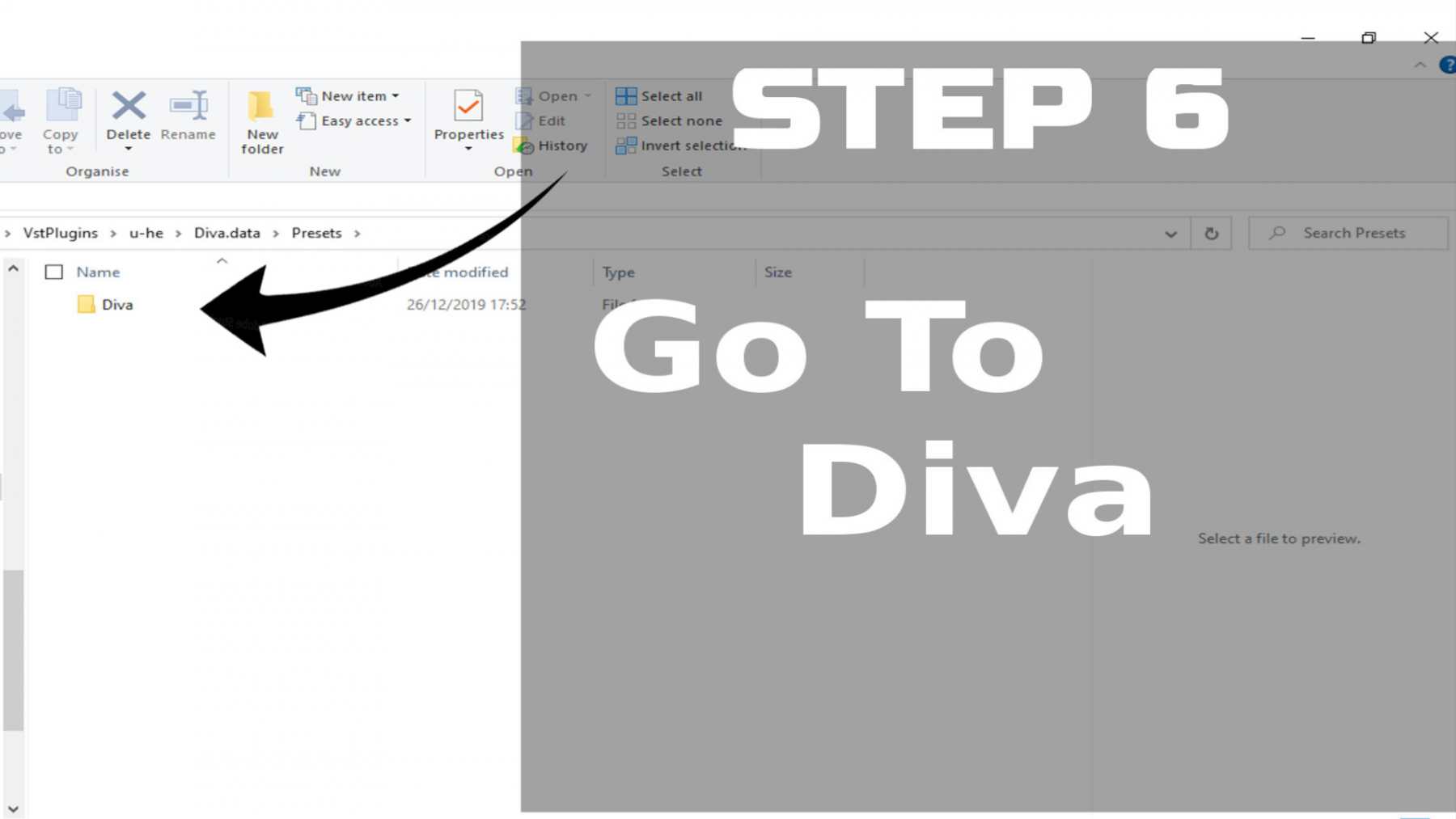Open the Delete dropdown arrow
The width and height of the screenshot is (1456, 819).
(x=129, y=149)
